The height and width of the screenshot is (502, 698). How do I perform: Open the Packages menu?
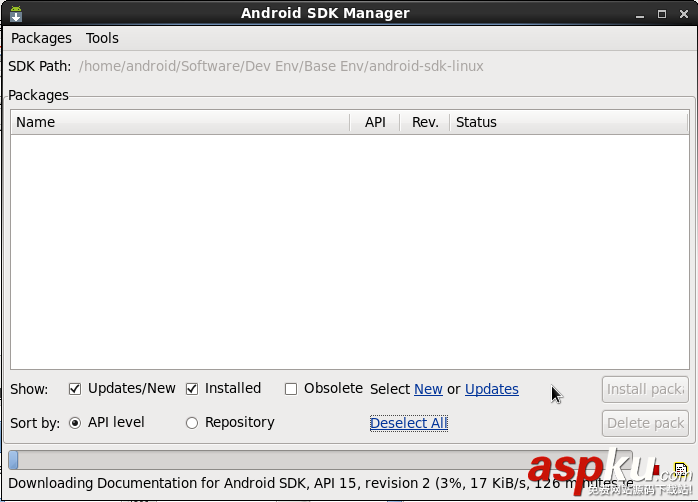tap(41, 38)
